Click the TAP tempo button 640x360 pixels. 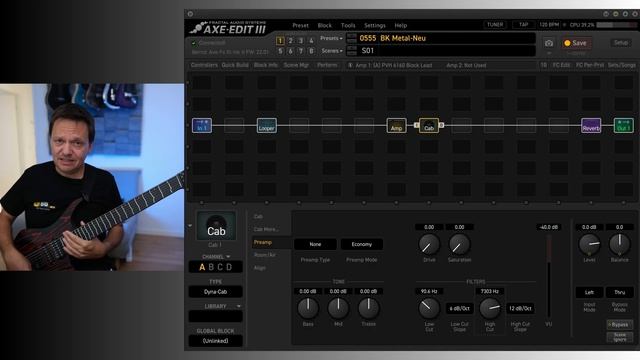coord(524,24)
